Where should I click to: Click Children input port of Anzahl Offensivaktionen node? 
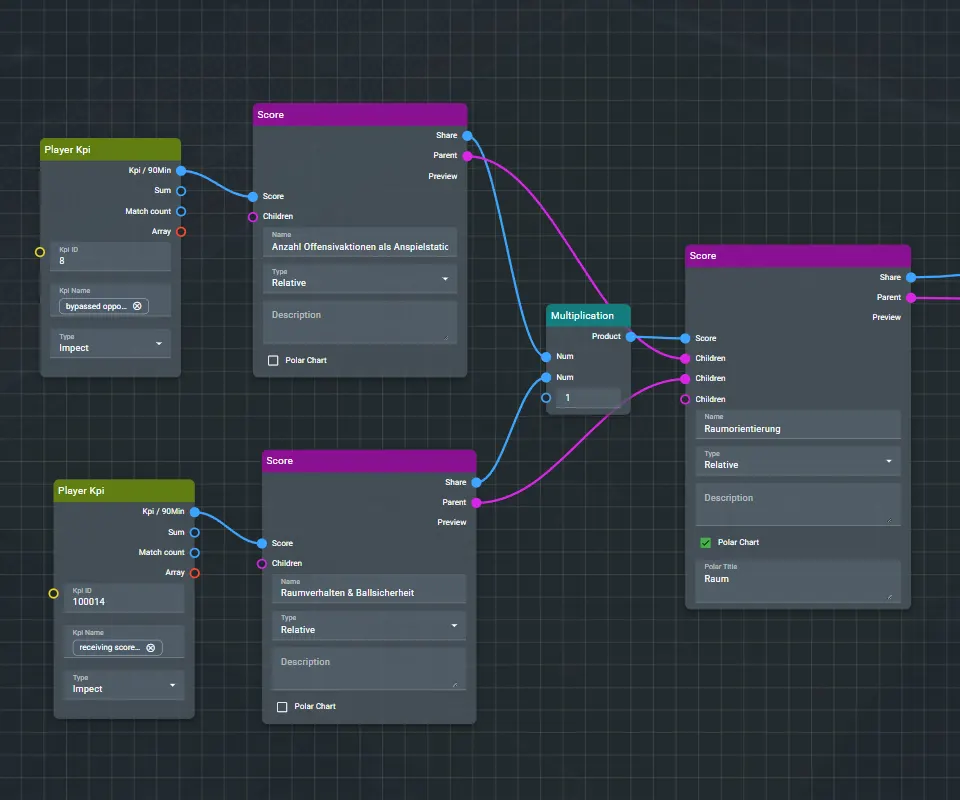coord(253,217)
